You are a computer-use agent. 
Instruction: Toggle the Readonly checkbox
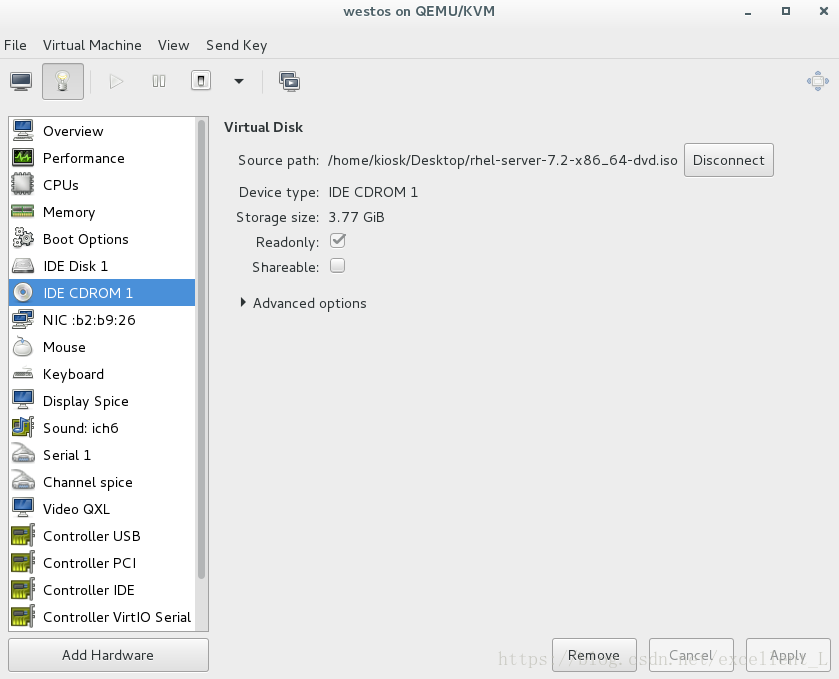[338, 241]
